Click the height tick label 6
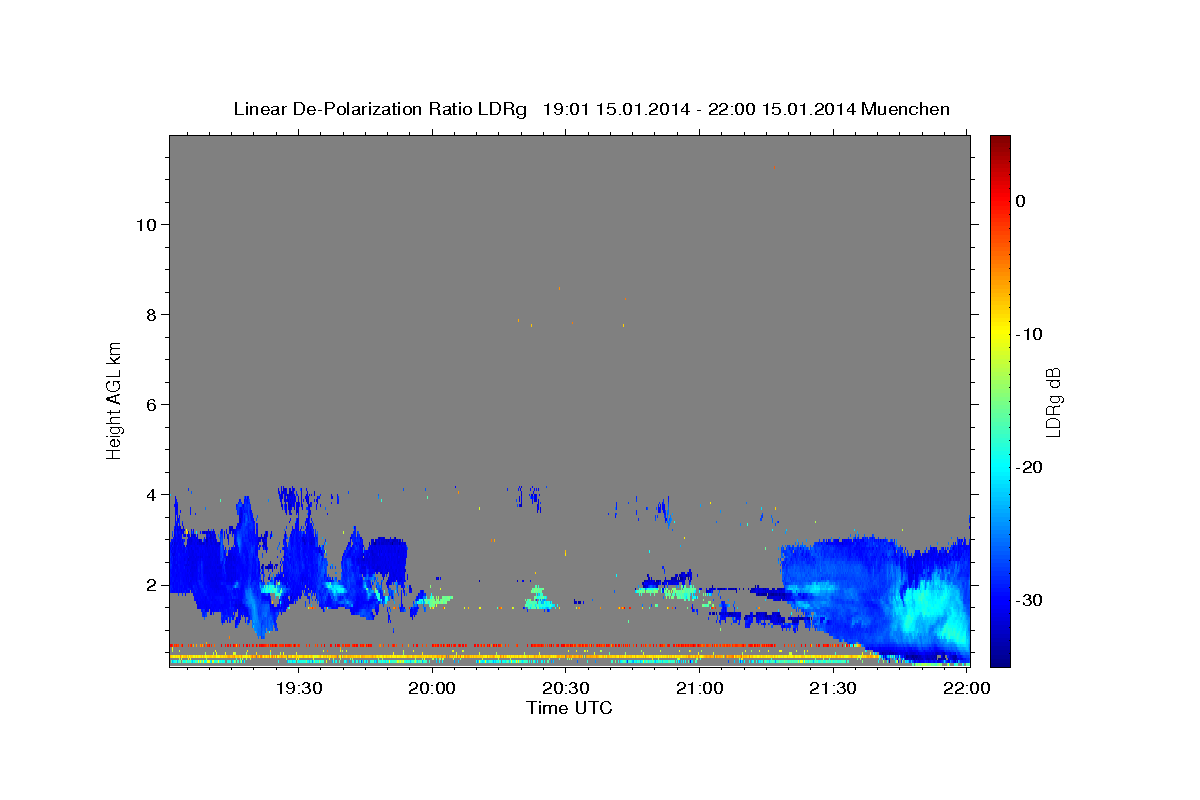The image size is (1200, 800). click(x=150, y=404)
